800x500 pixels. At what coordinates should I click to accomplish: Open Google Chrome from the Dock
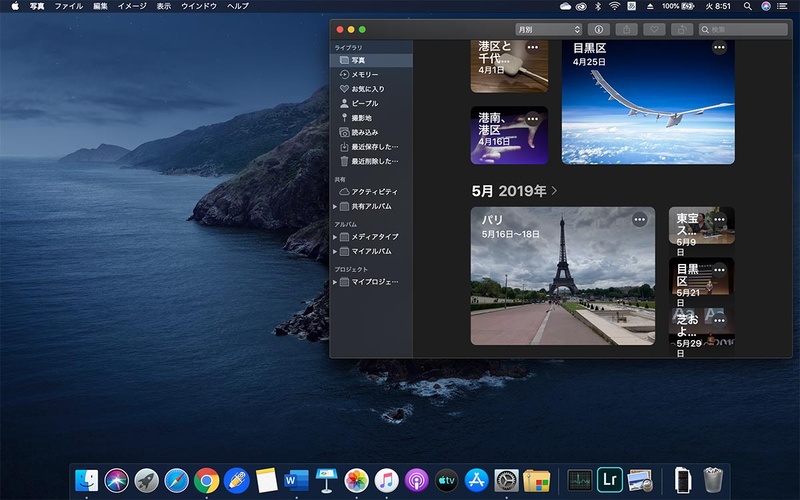(207, 480)
